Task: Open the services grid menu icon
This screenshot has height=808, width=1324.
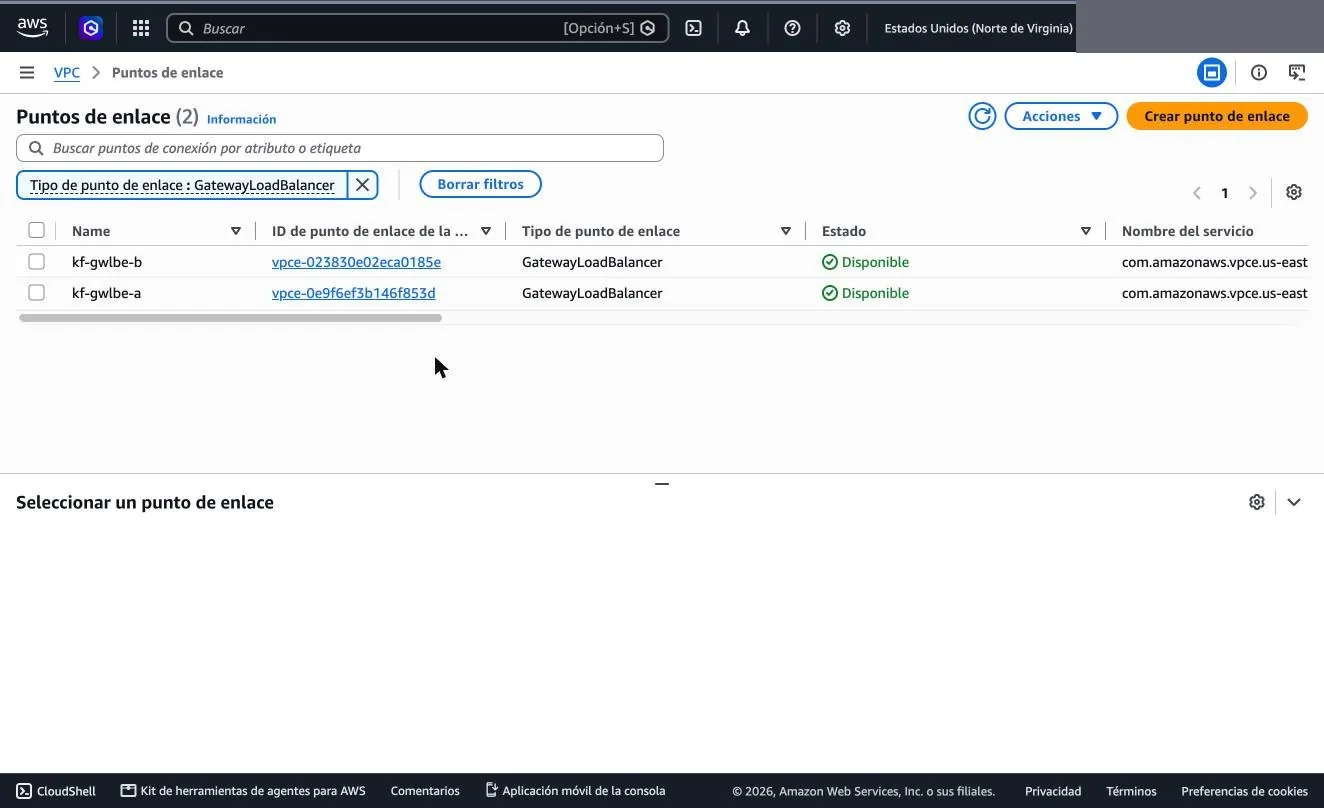Action: coord(141,28)
